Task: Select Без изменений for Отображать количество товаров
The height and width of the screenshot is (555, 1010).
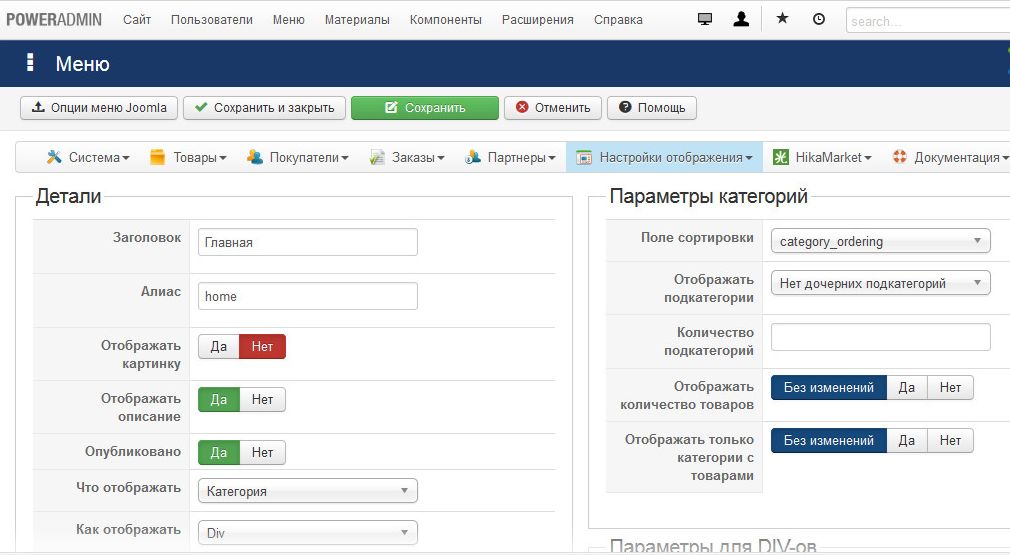Action: click(x=828, y=388)
